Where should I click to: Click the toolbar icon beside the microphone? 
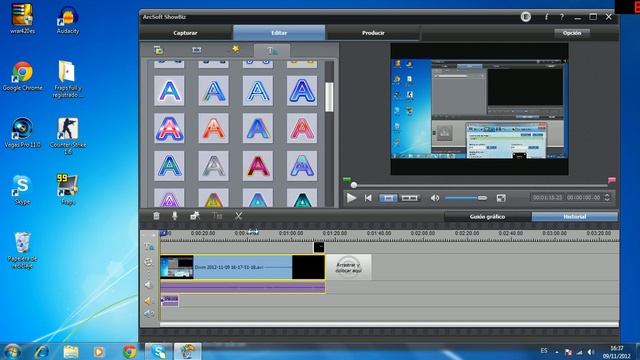click(195, 216)
